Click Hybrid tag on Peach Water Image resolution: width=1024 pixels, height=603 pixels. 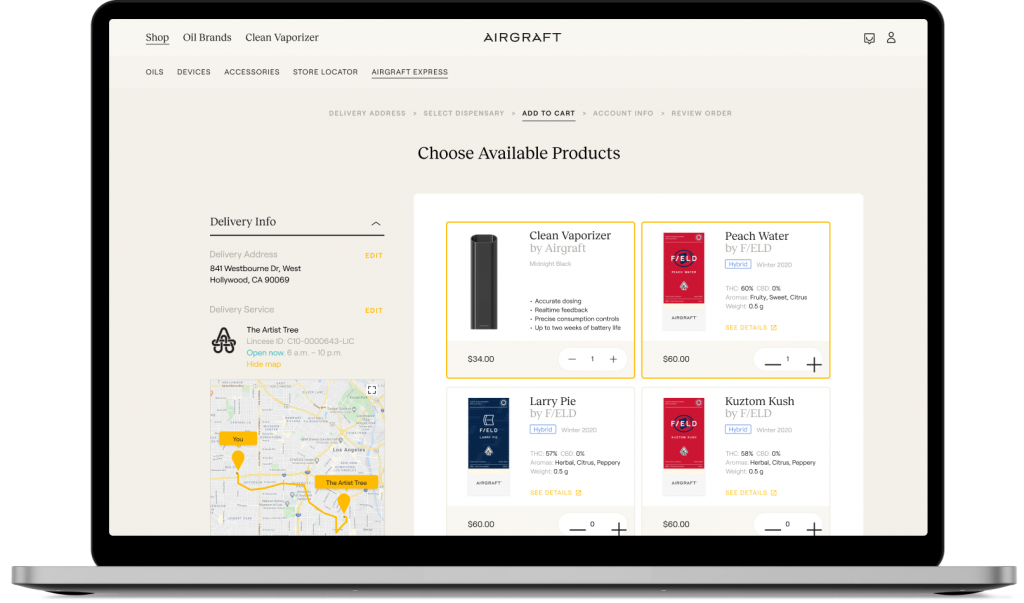pyautogui.click(x=738, y=265)
